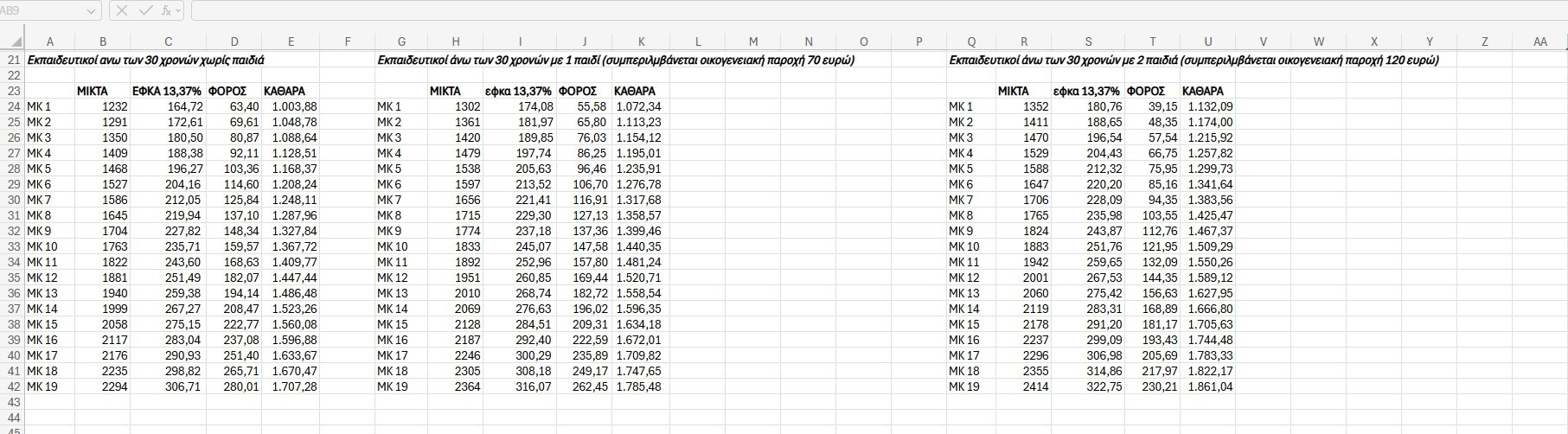Select column C header
Viewport: 1568px width, 434px height.
(168, 41)
